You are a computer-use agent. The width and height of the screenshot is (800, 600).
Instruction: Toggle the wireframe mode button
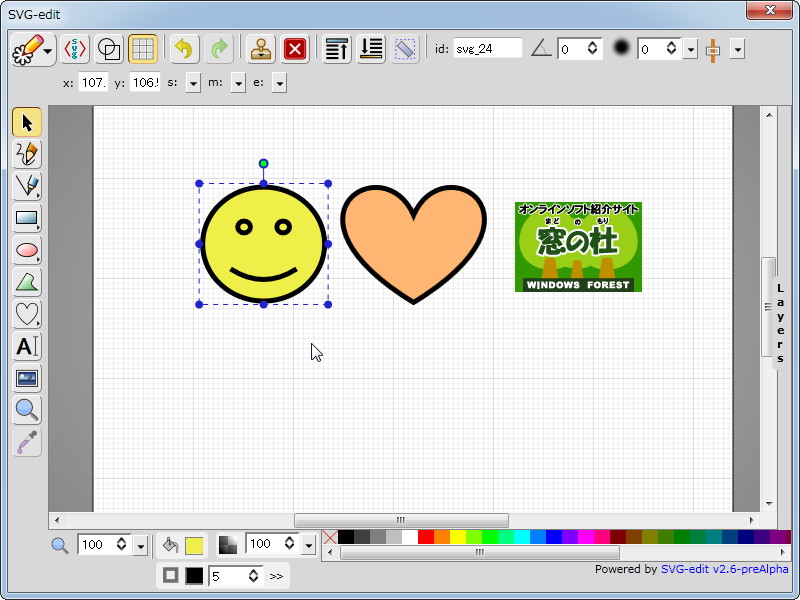pyautogui.click(x=109, y=48)
